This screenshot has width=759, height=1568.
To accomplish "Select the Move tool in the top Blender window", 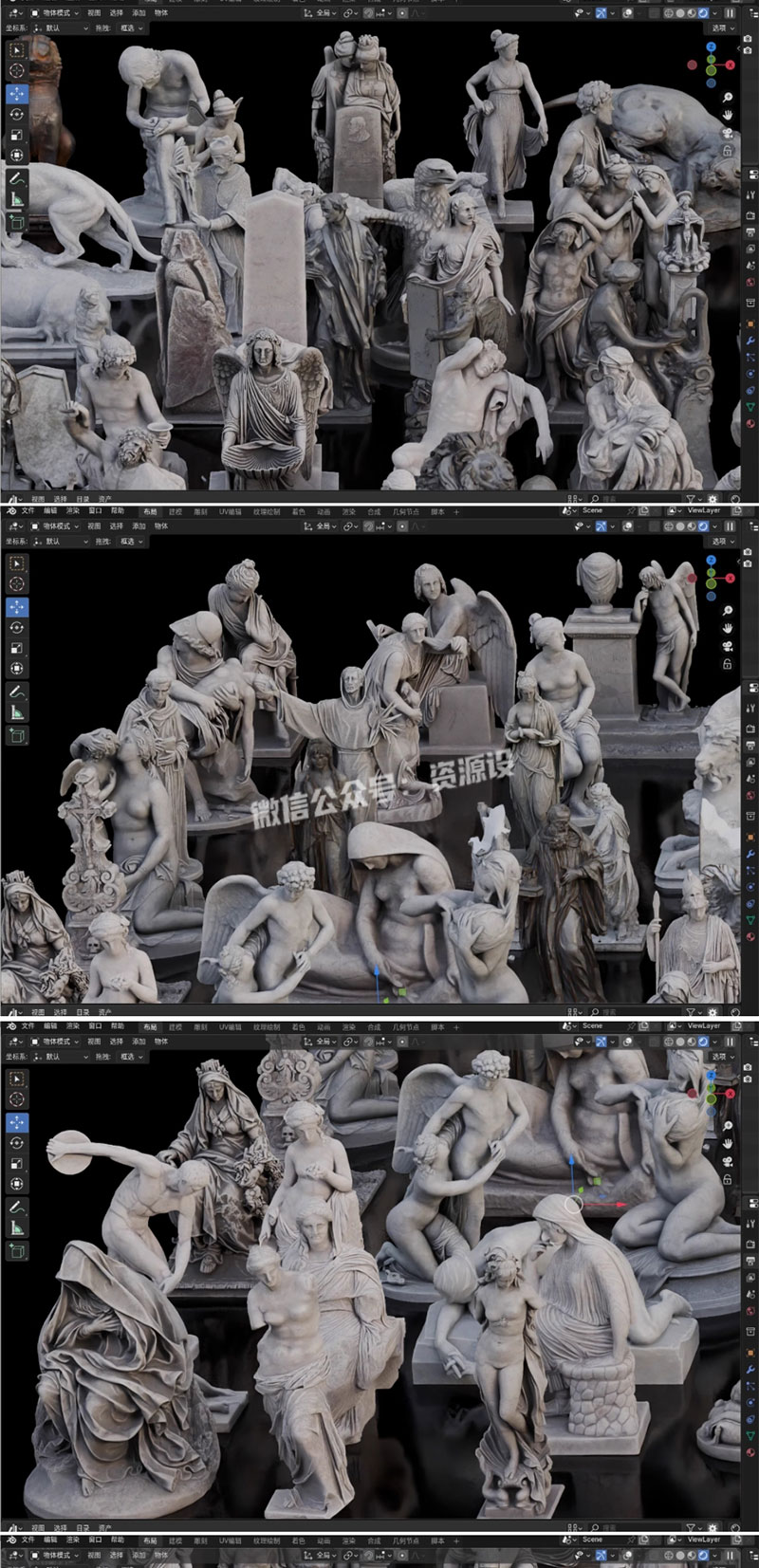I will (17, 93).
